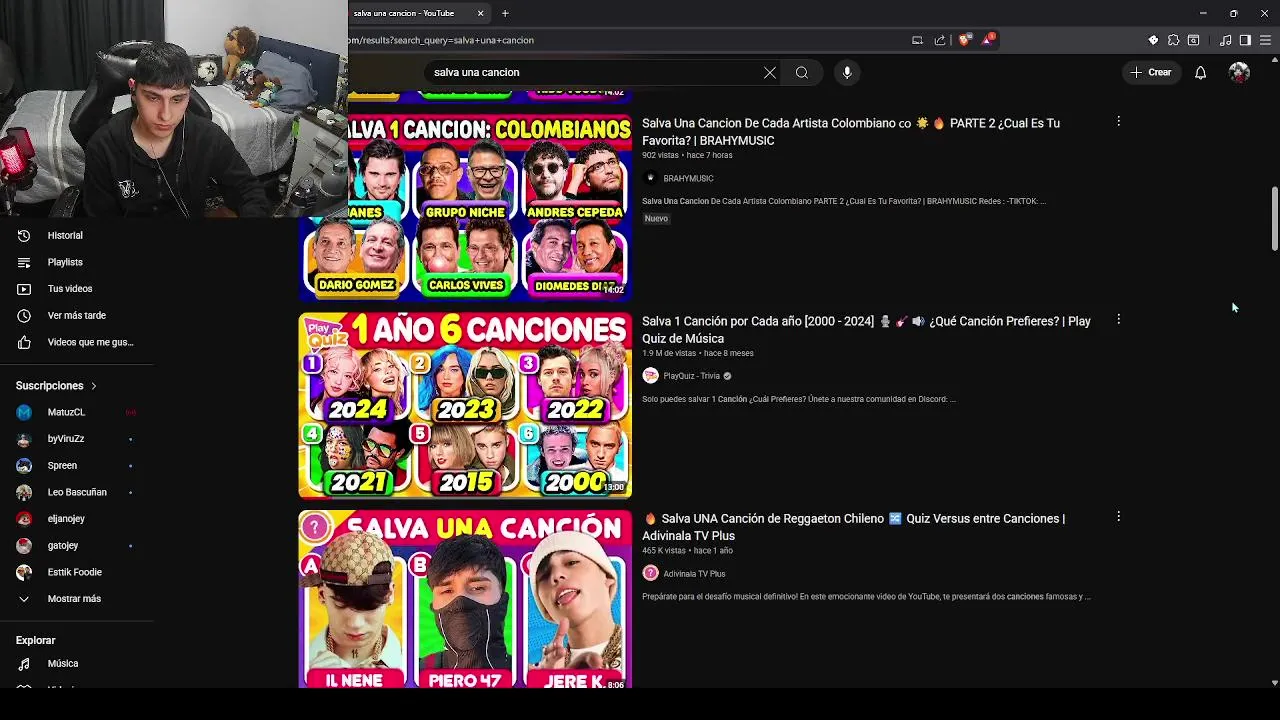This screenshot has width=1280, height=720.
Task: Open the Adivinala TV Plus channel avatar
Action: pos(650,573)
